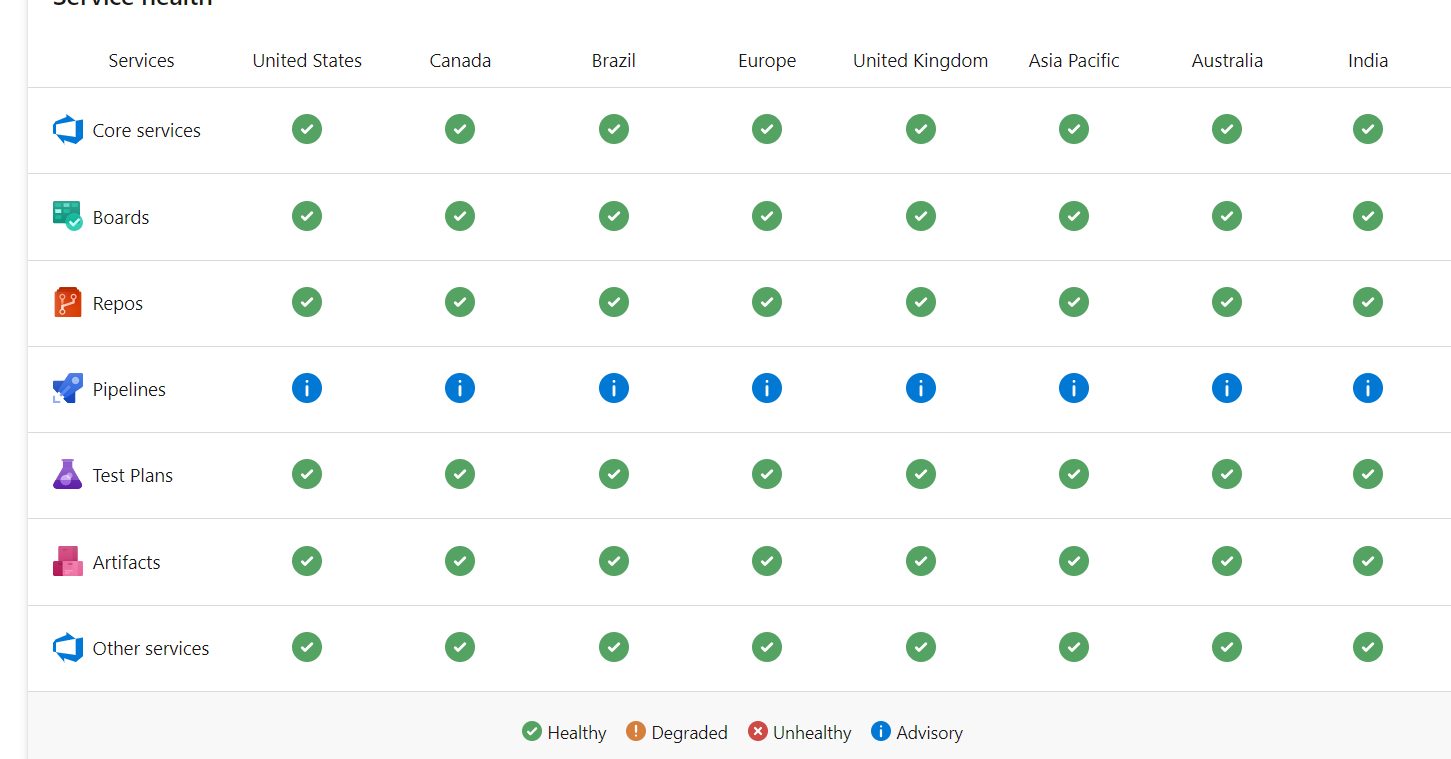Click the Asia Pacific column header
The width and height of the screenshot is (1451, 759).
click(1074, 60)
